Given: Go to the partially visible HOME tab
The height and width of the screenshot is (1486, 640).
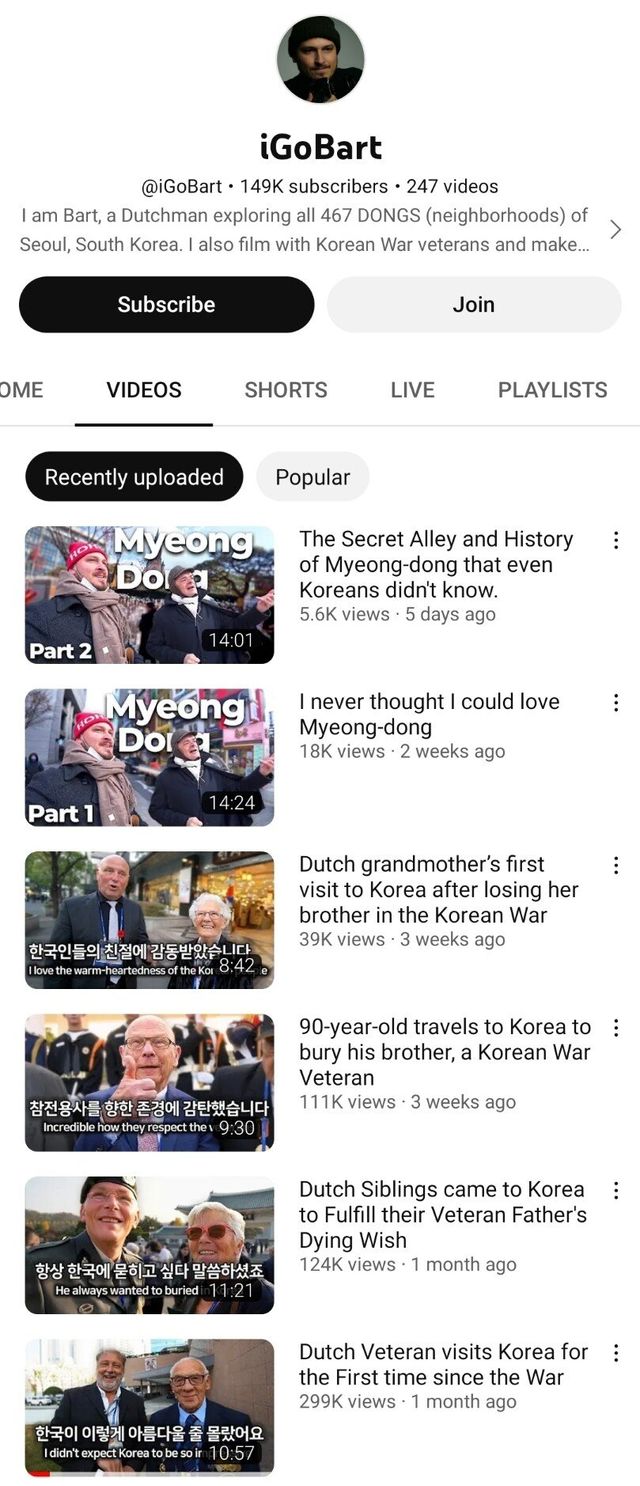Looking at the screenshot, I should tap(21, 390).
